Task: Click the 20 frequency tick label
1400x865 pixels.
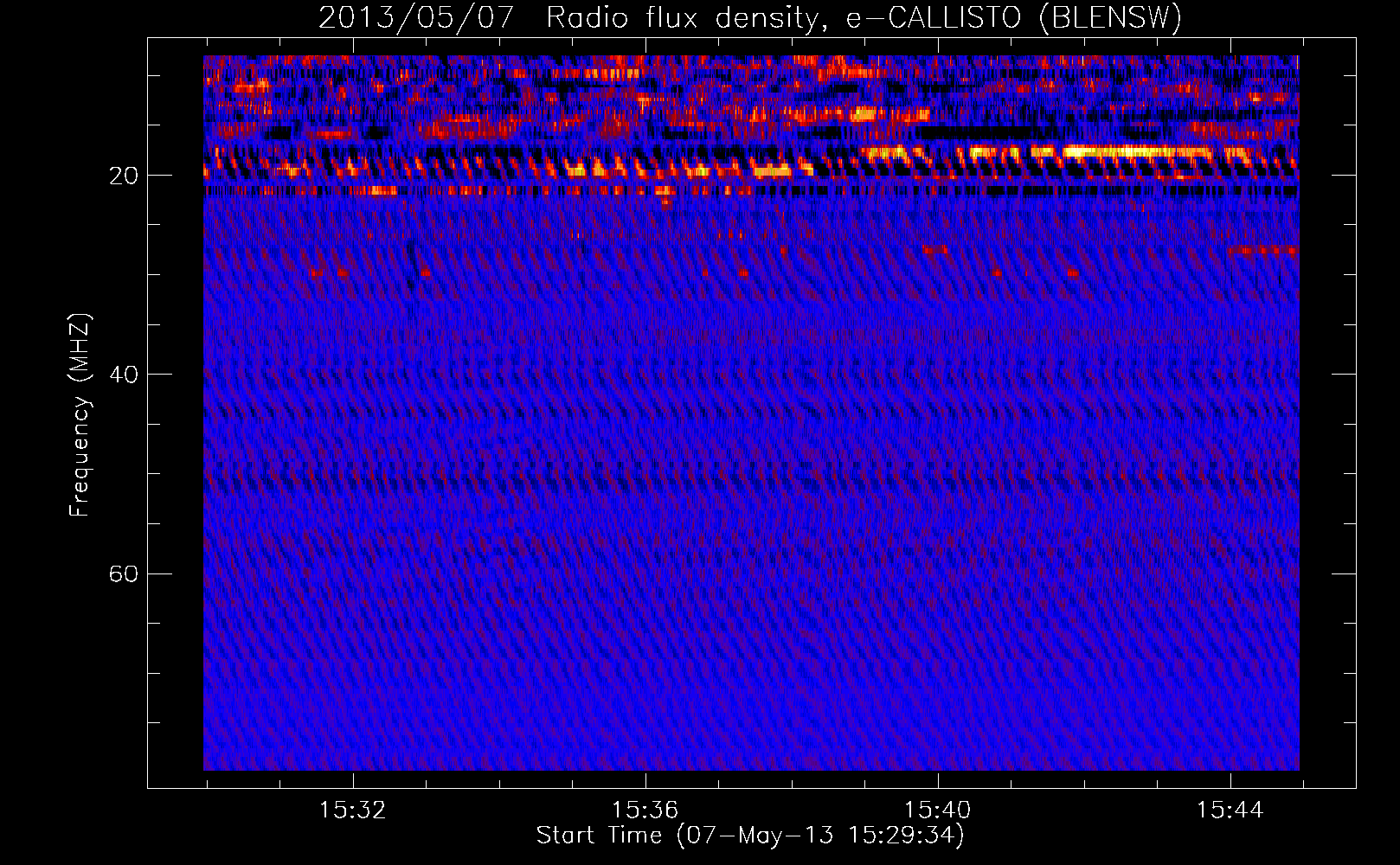Action: click(124, 176)
